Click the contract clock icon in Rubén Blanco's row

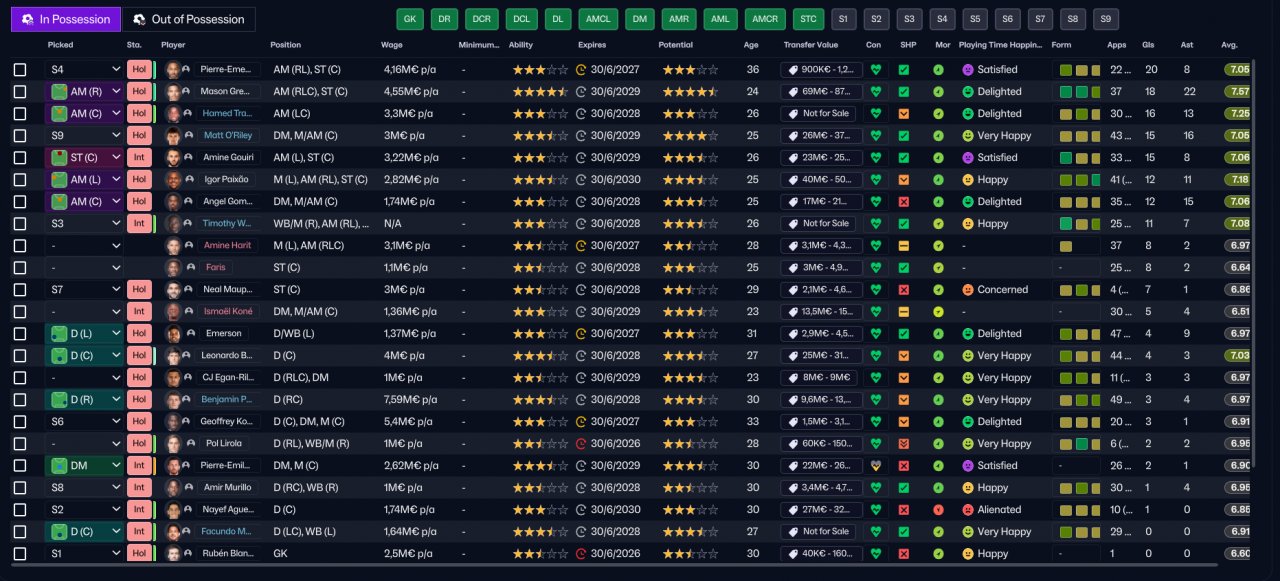[x=582, y=554]
